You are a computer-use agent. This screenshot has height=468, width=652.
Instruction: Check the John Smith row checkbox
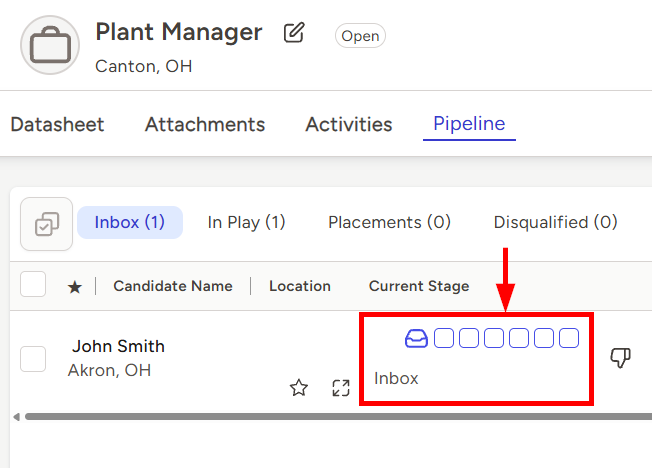[x=33, y=358]
